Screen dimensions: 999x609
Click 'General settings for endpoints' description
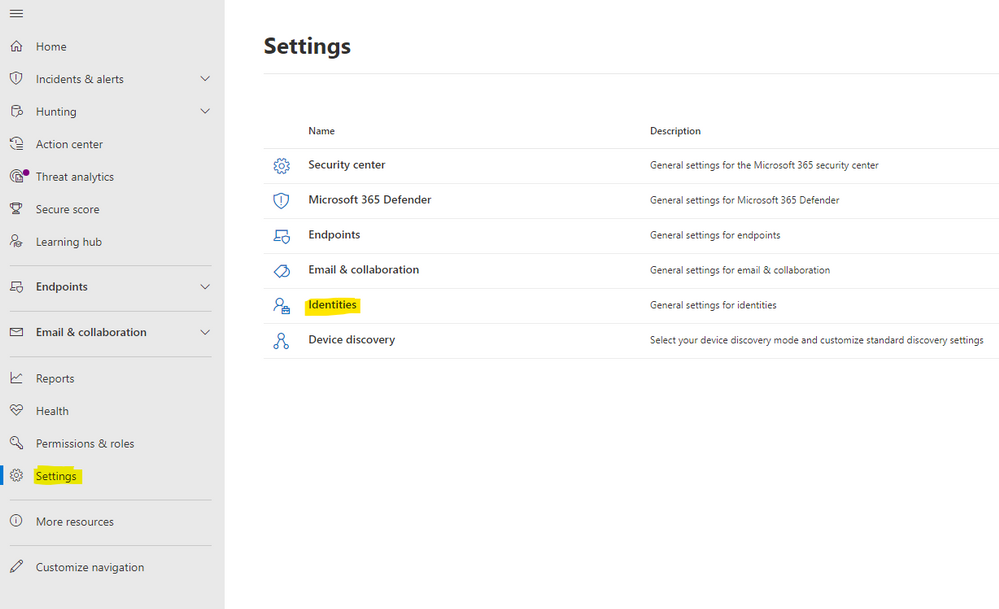(715, 235)
